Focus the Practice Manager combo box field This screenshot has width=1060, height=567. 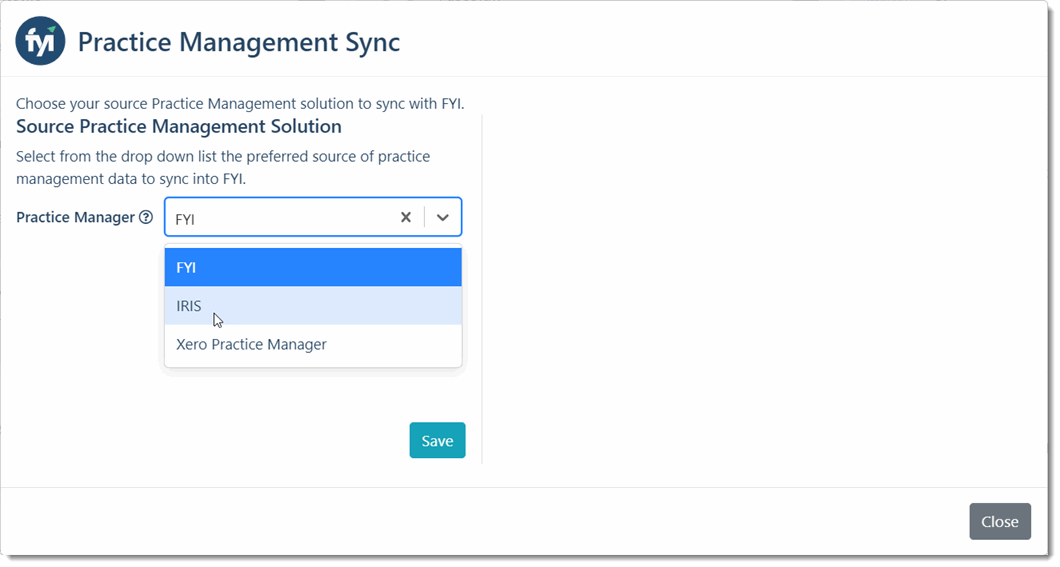tap(313, 217)
